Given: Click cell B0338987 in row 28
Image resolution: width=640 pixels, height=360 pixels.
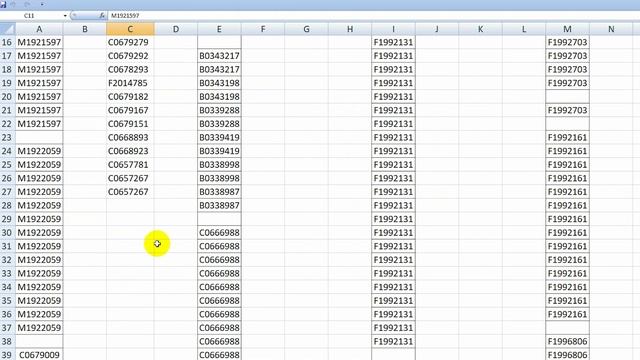Looking at the screenshot, I should pyautogui.click(x=219, y=205).
